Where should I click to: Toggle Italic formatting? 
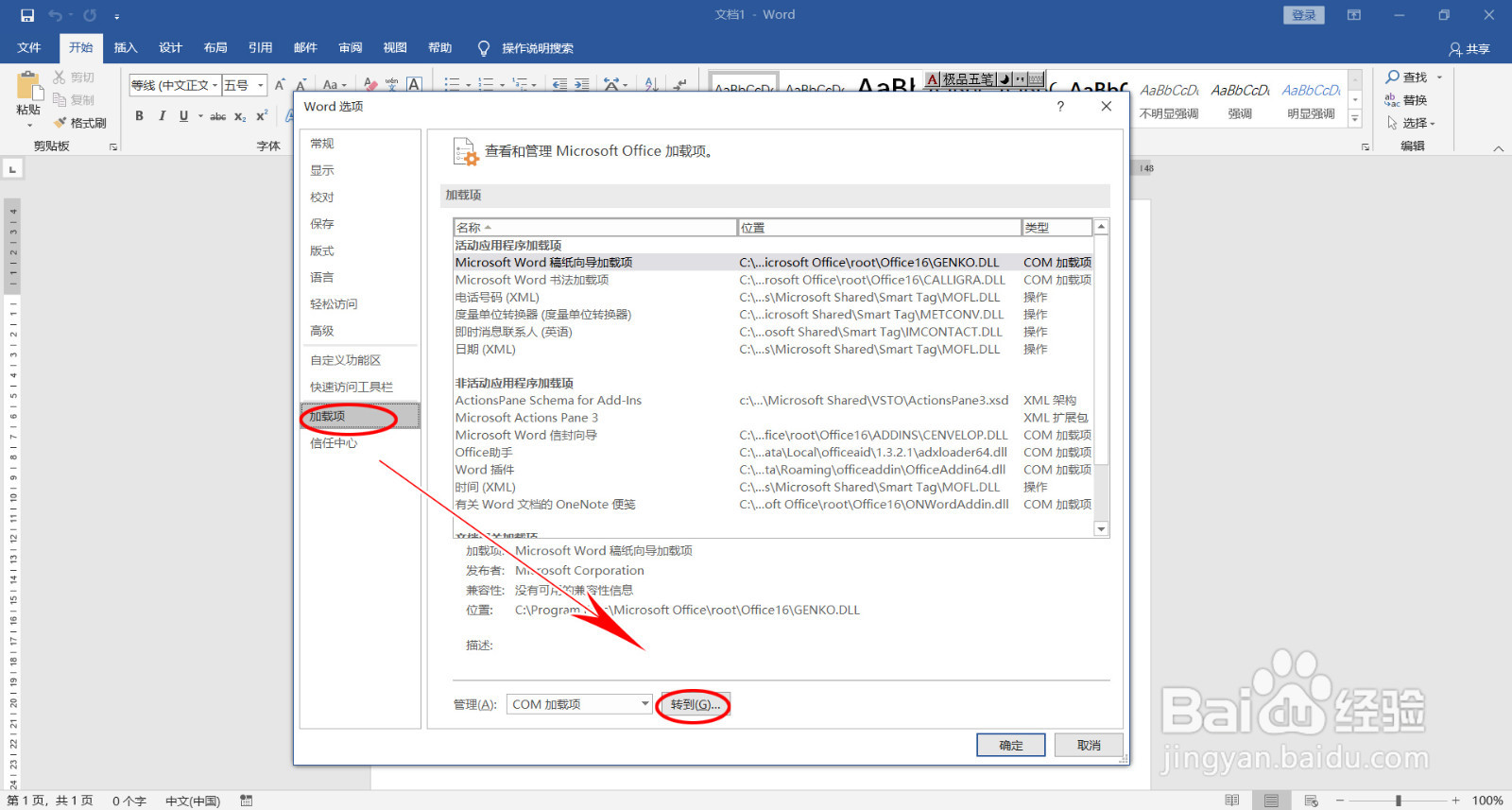[x=162, y=116]
